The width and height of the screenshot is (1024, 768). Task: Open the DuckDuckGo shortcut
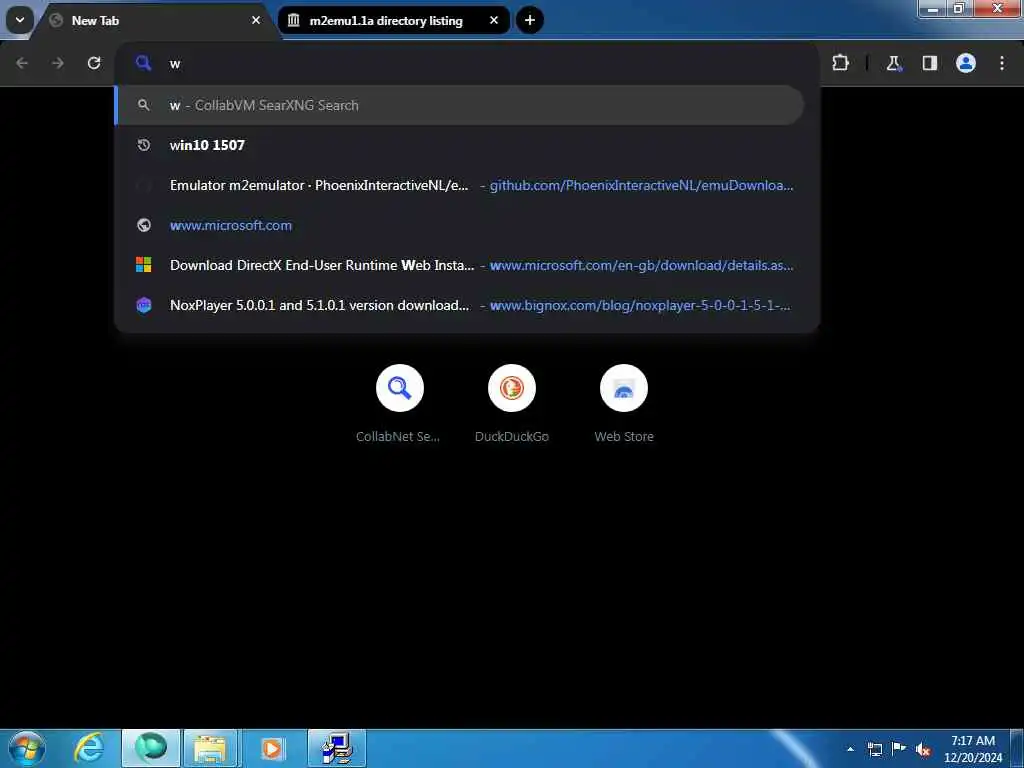[511, 404]
